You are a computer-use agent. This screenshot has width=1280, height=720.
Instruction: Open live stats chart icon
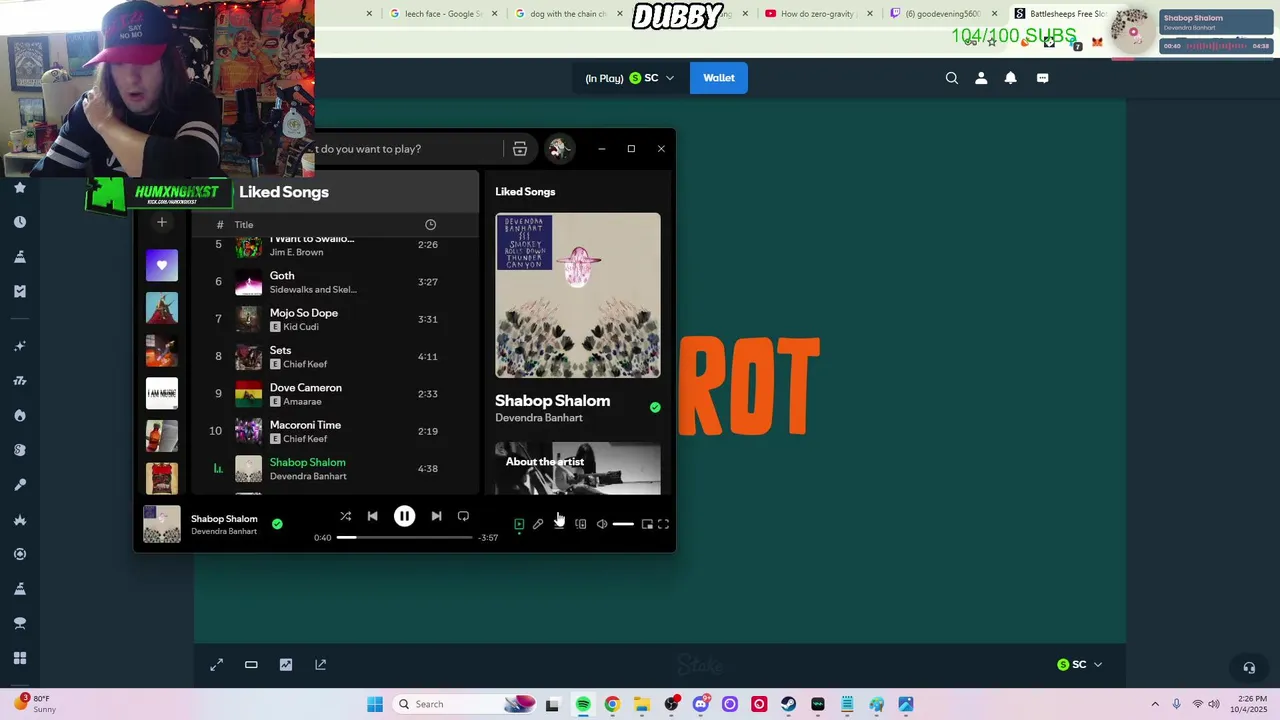(286, 665)
